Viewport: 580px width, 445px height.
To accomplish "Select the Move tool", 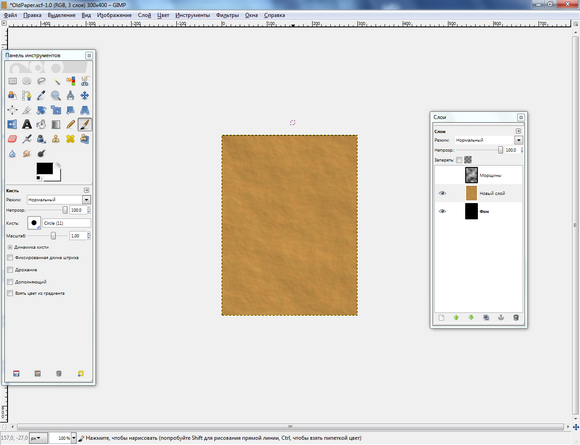I will point(85,96).
